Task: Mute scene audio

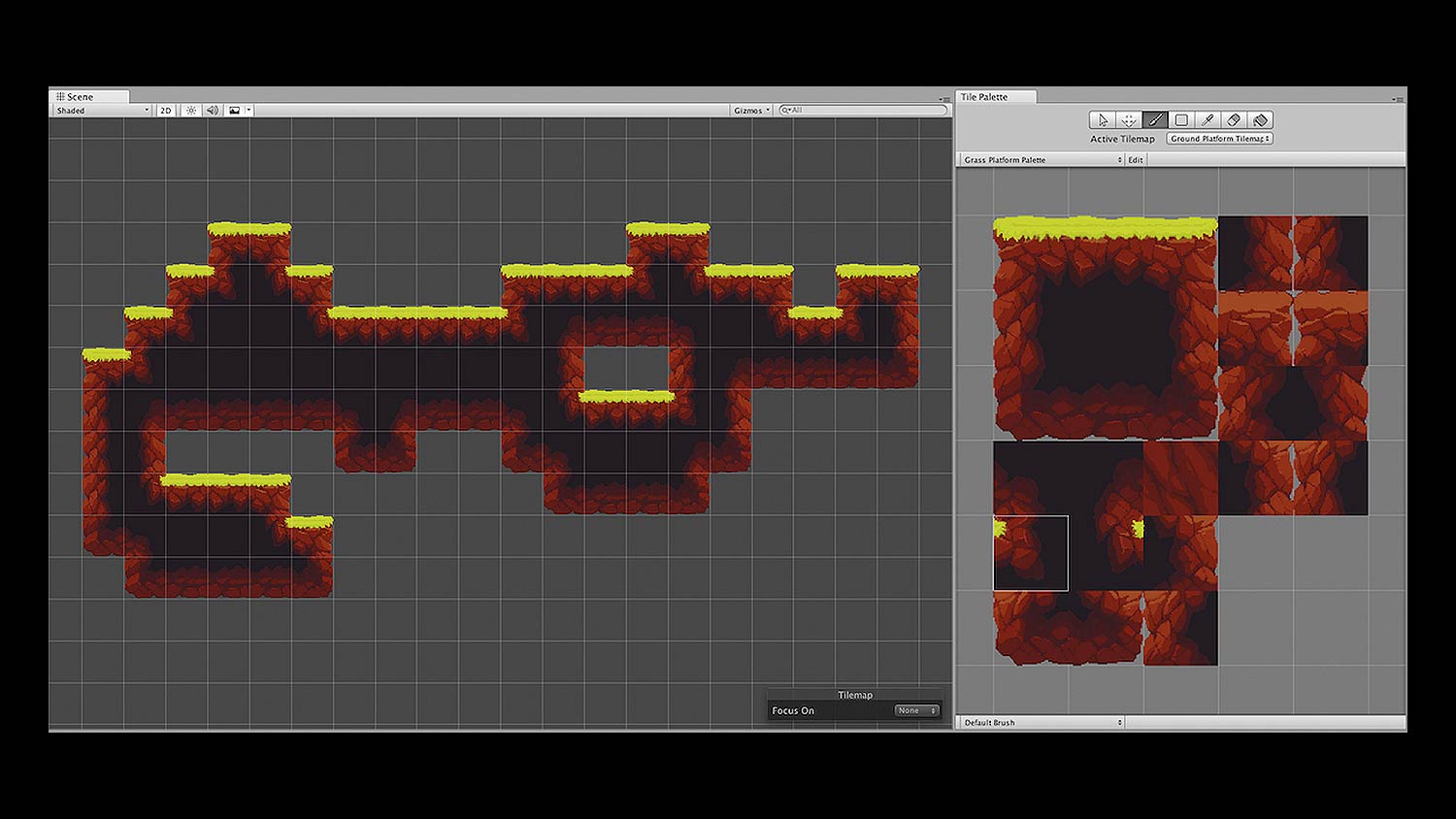Action: click(x=213, y=110)
